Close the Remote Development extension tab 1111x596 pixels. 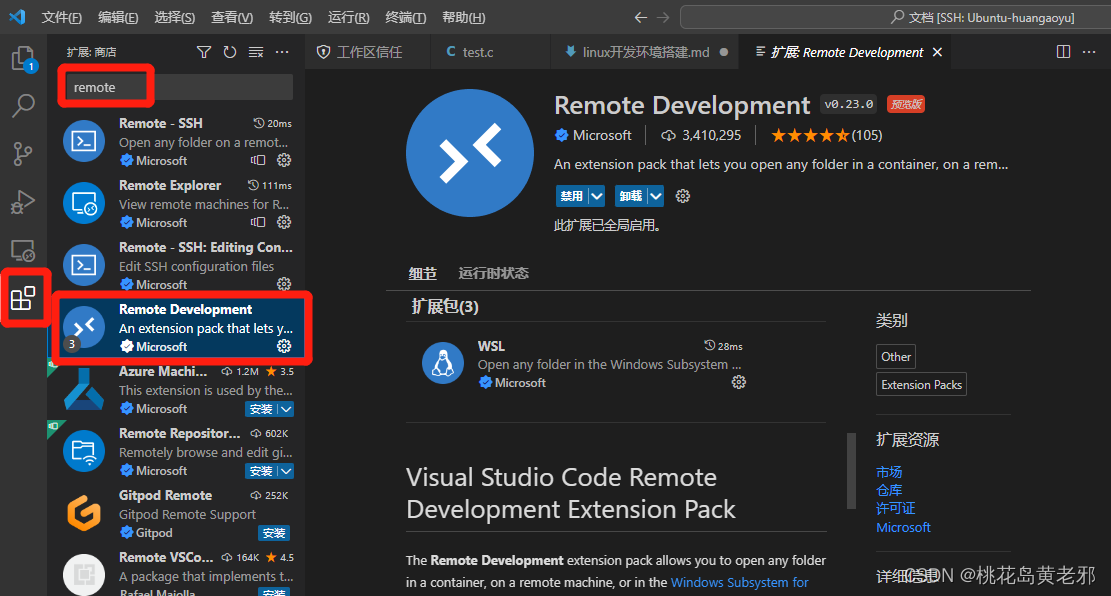pos(937,52)
